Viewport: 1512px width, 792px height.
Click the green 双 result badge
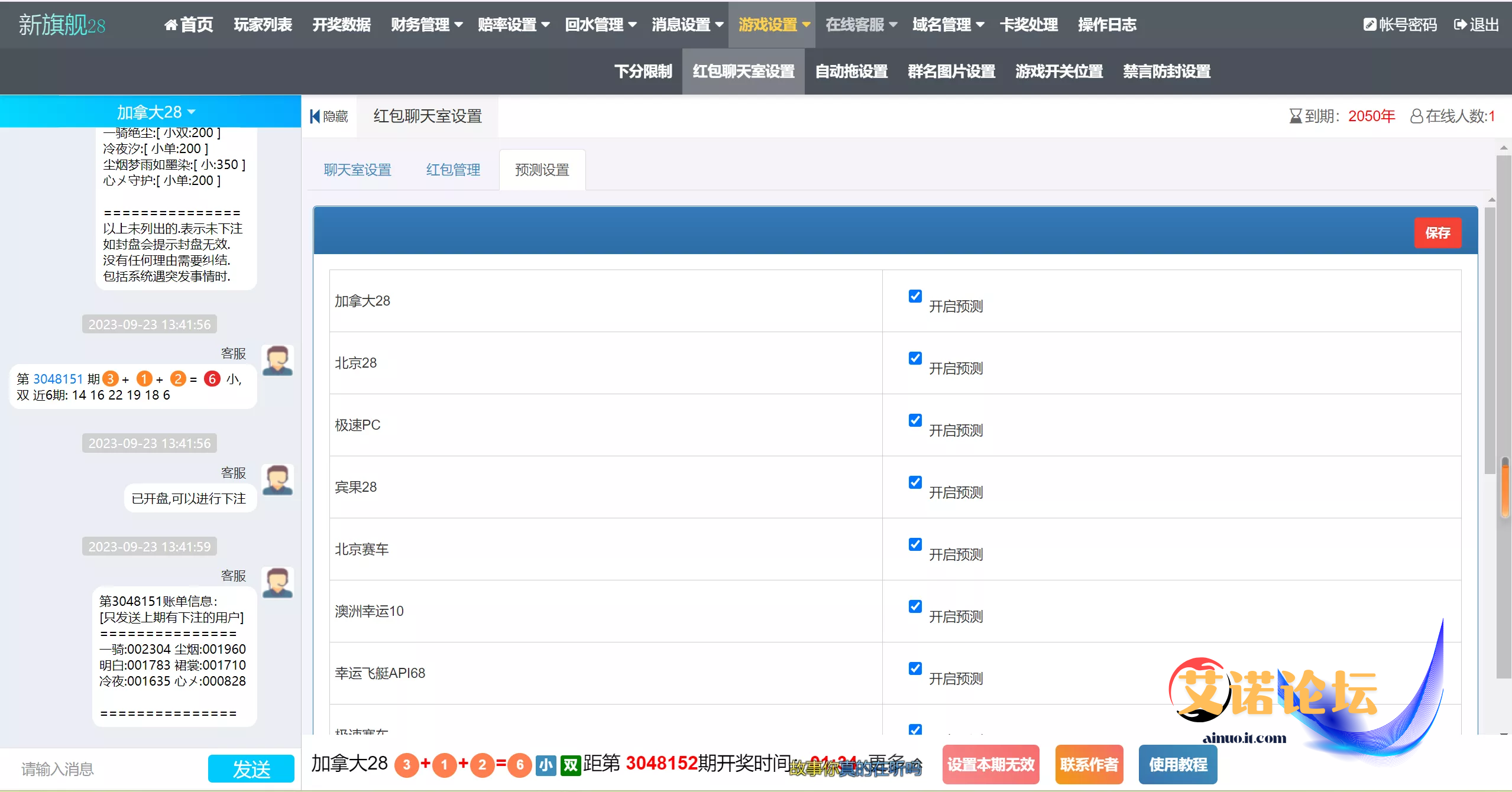570,765
